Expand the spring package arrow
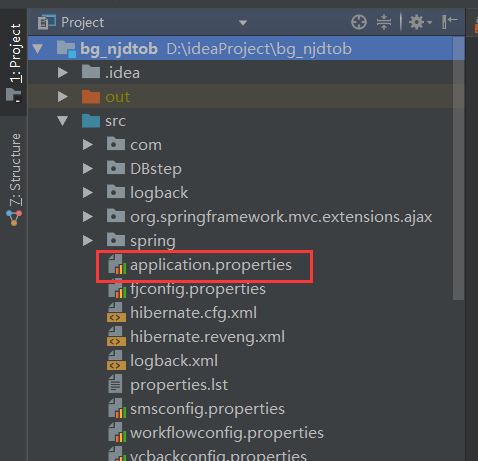The image size is (478, 461). (x=88, y=241)
